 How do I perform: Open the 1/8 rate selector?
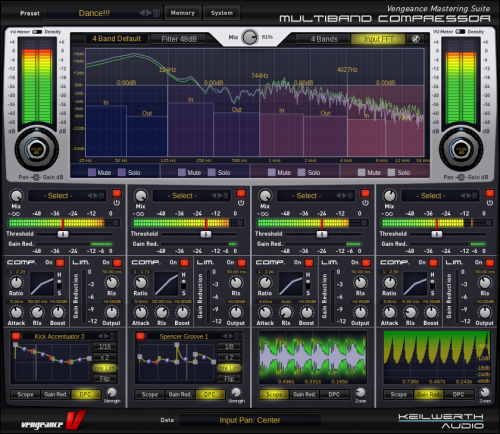229,346
